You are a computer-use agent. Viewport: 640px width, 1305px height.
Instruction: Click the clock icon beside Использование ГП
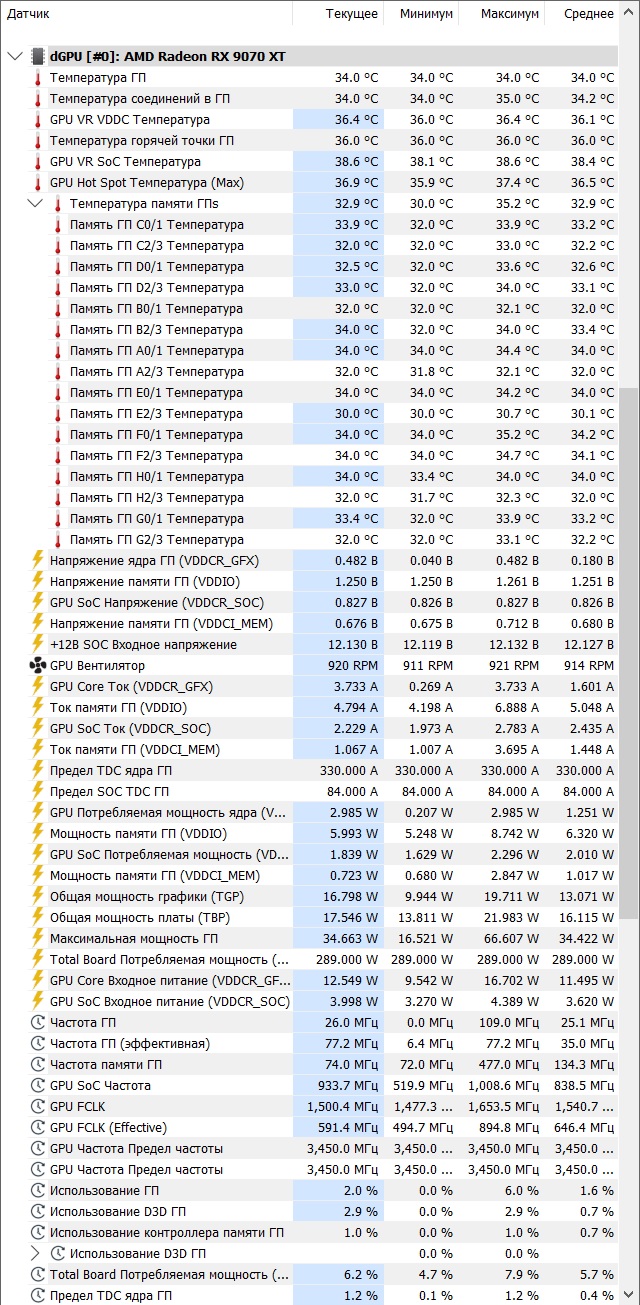click(x=38, y=1191)
